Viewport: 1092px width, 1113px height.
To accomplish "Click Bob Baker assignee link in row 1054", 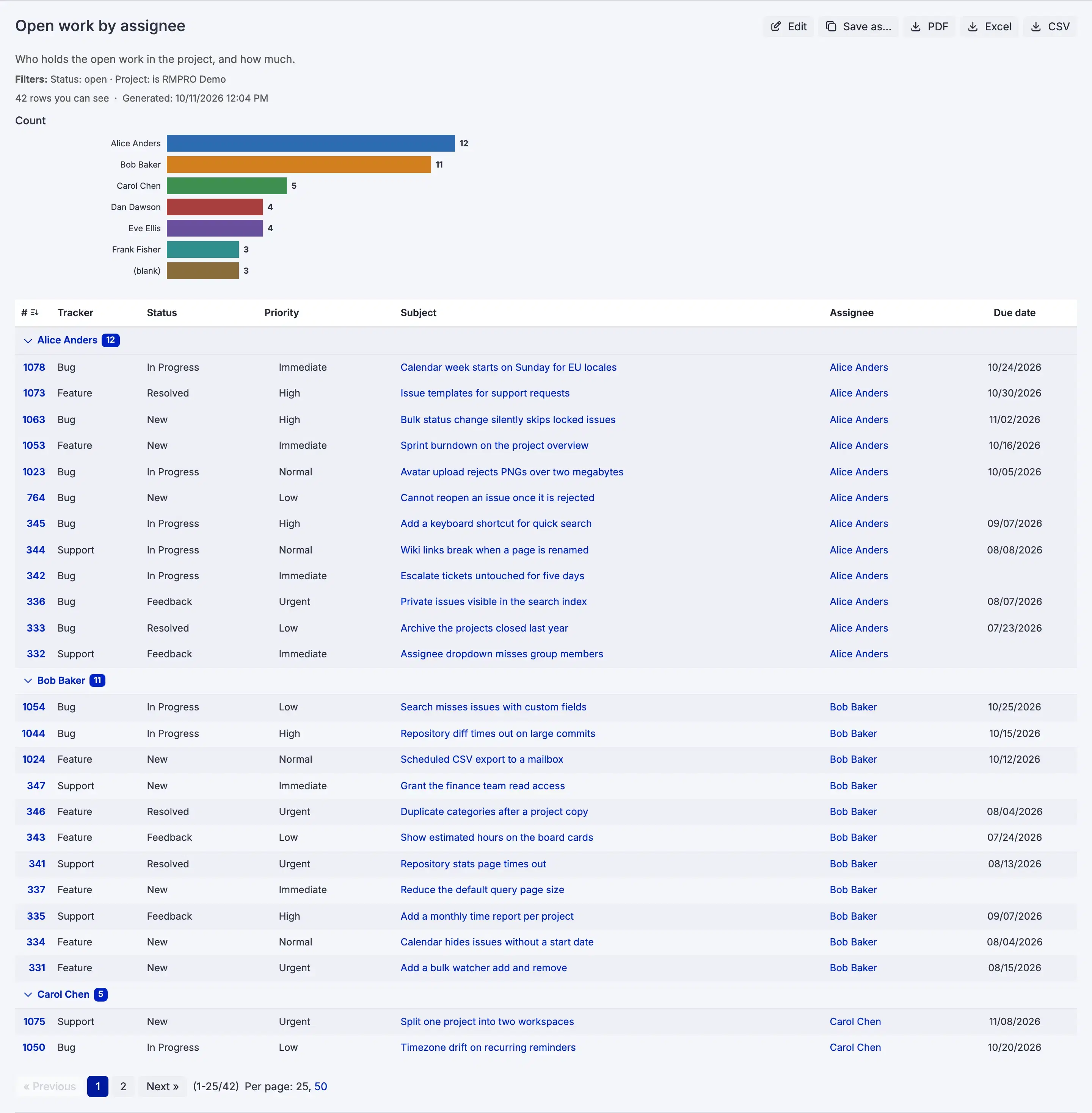I will [x=853, y=707].
